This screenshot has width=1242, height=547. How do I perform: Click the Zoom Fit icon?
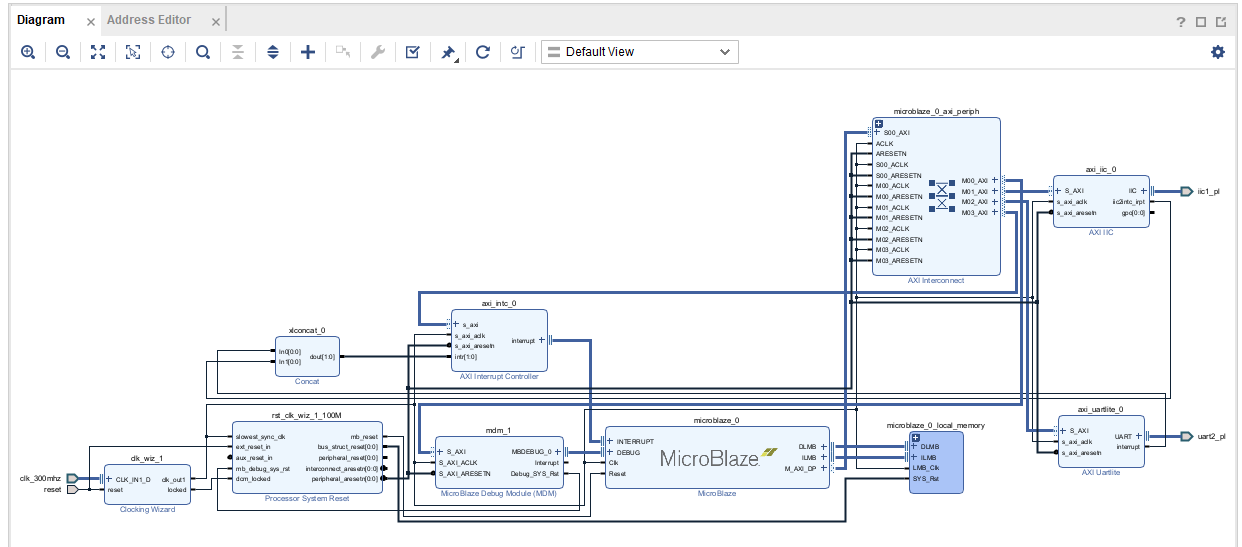[98, 52]
